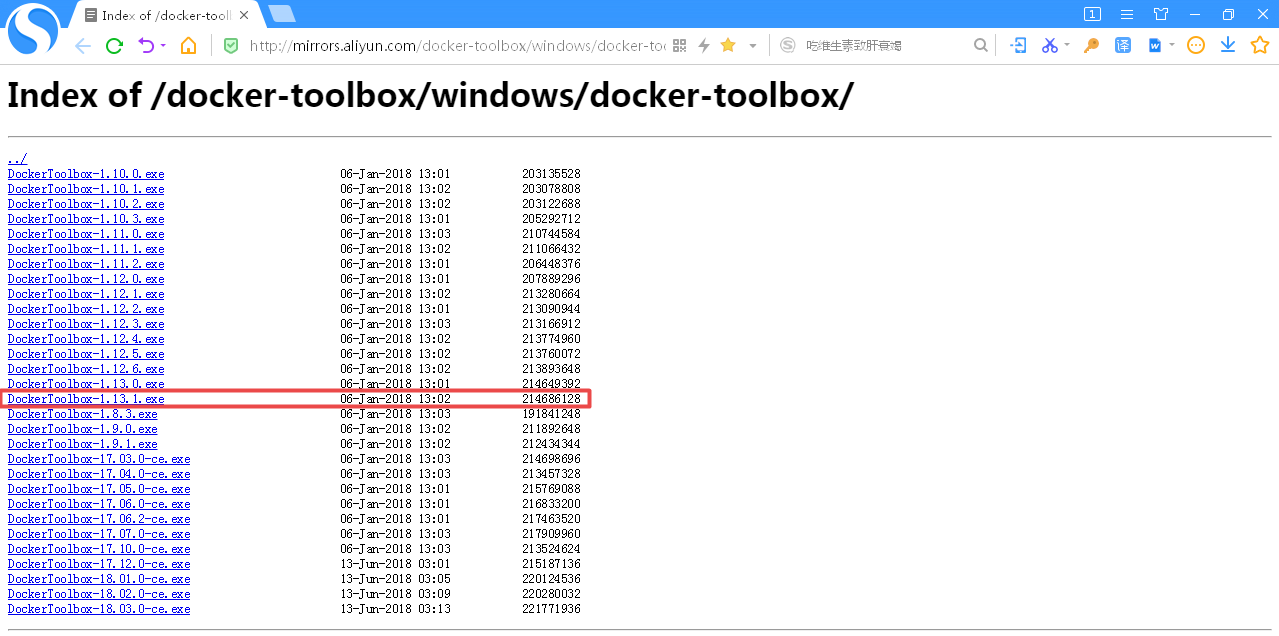Image resolution: width=1279 pixels, height=636 pixels.
Task: Toggle the page security shield indicator
Action: (x=230, y=45)
